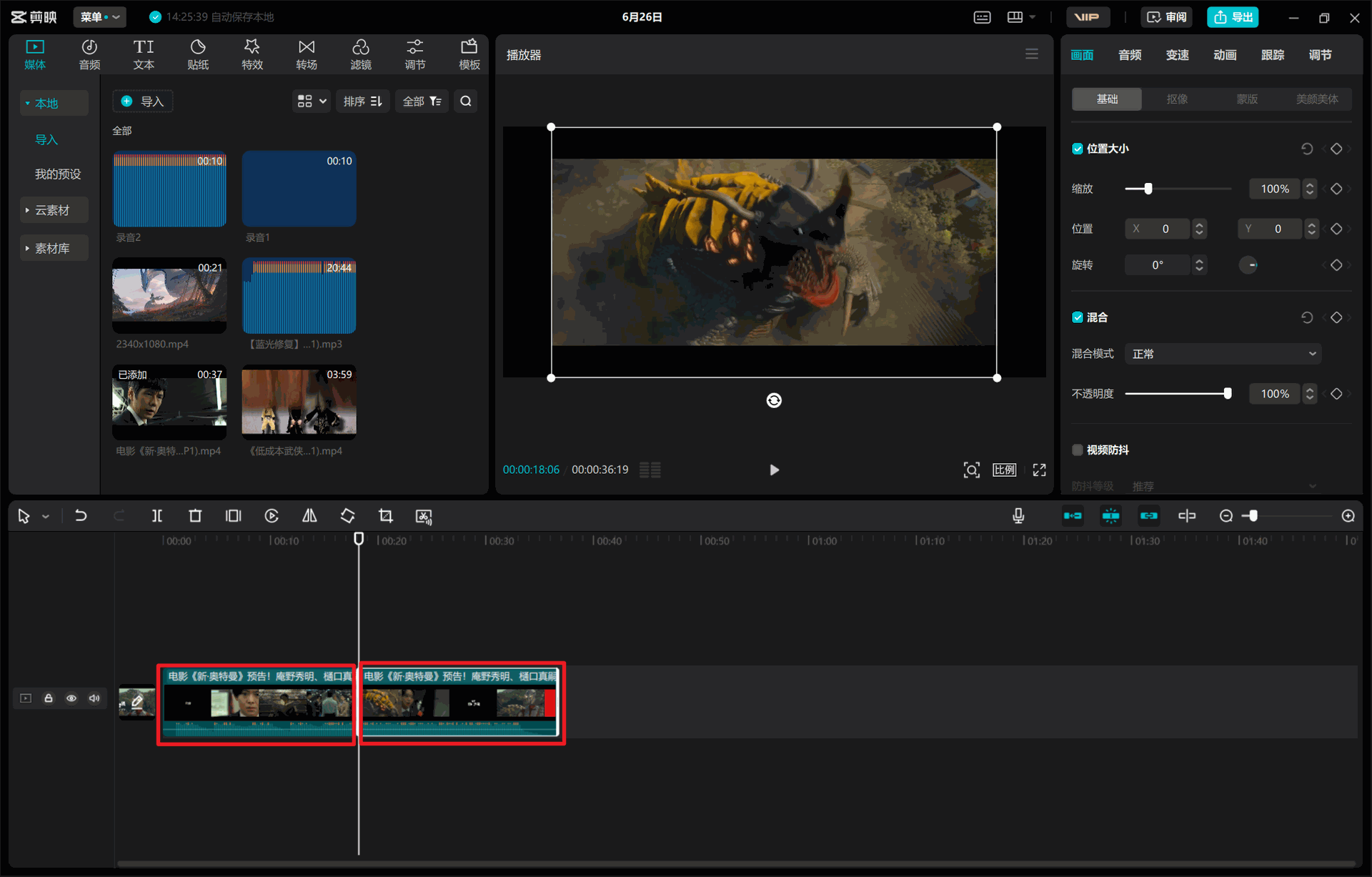Click the reverse playback tool icon
Image resolution: width=1372 pixels, height=877 pixels.
tap(272, 516)
